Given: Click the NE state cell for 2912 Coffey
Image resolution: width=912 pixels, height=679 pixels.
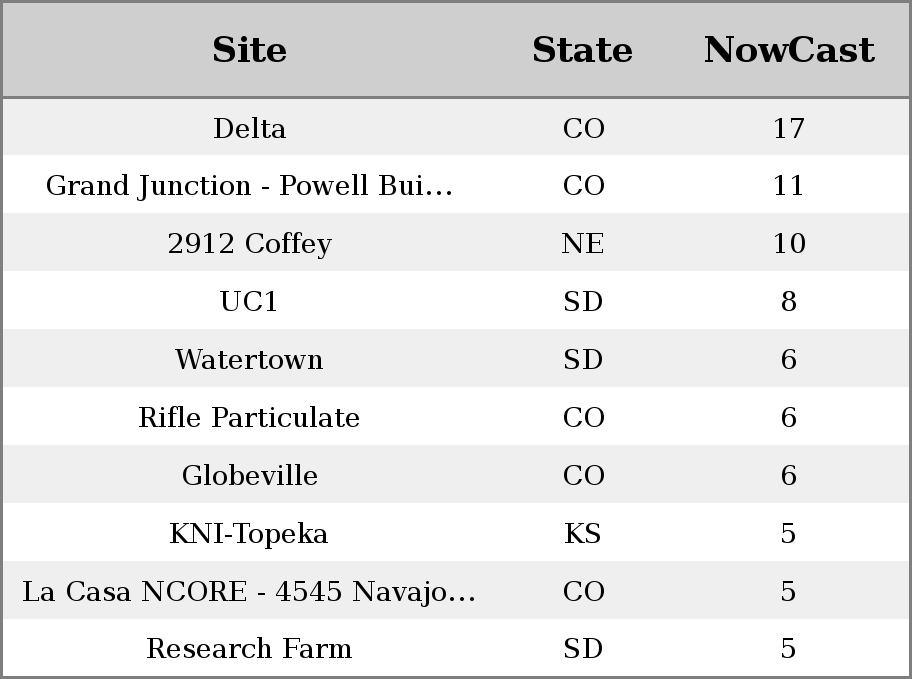Looking at the screenshot, I should pos(582,243).
